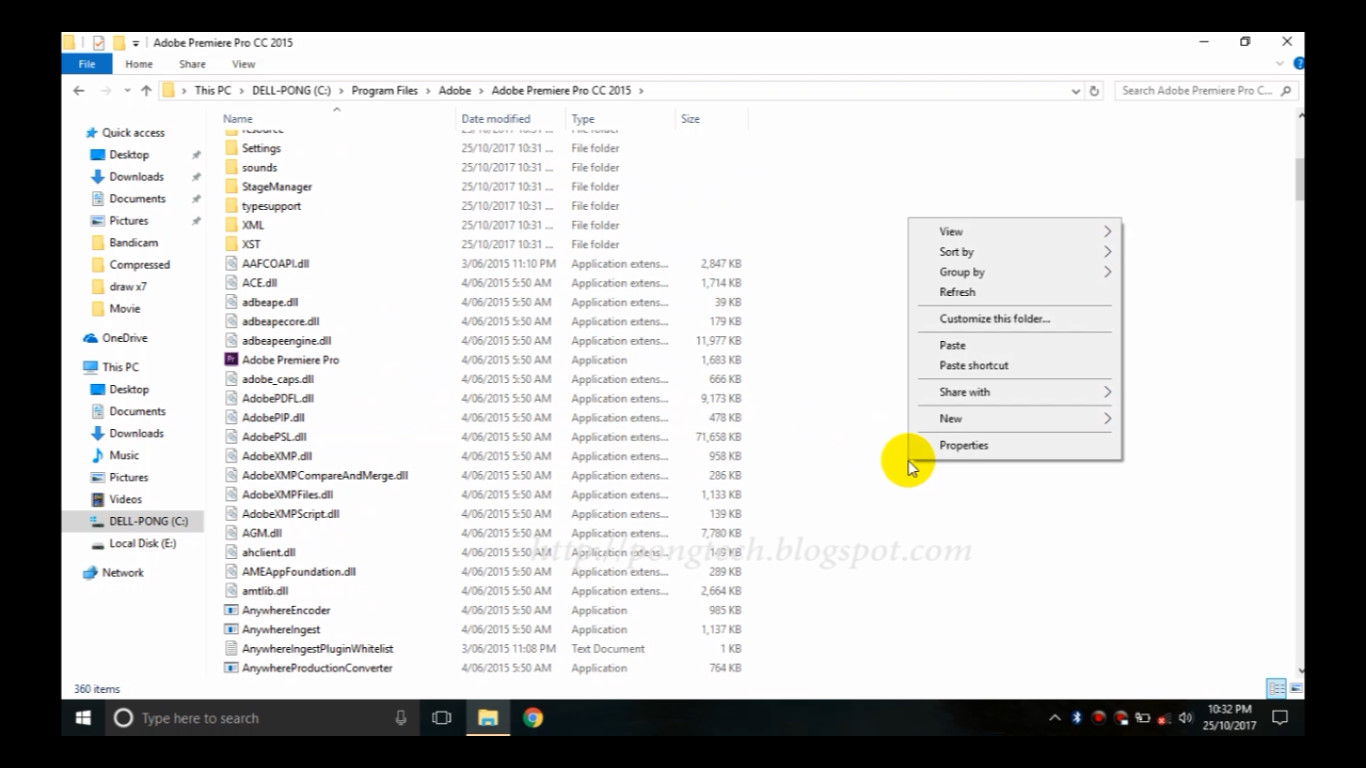Go back with the Back arrow
Screen dimensions: 1366x768
(79, 90)
